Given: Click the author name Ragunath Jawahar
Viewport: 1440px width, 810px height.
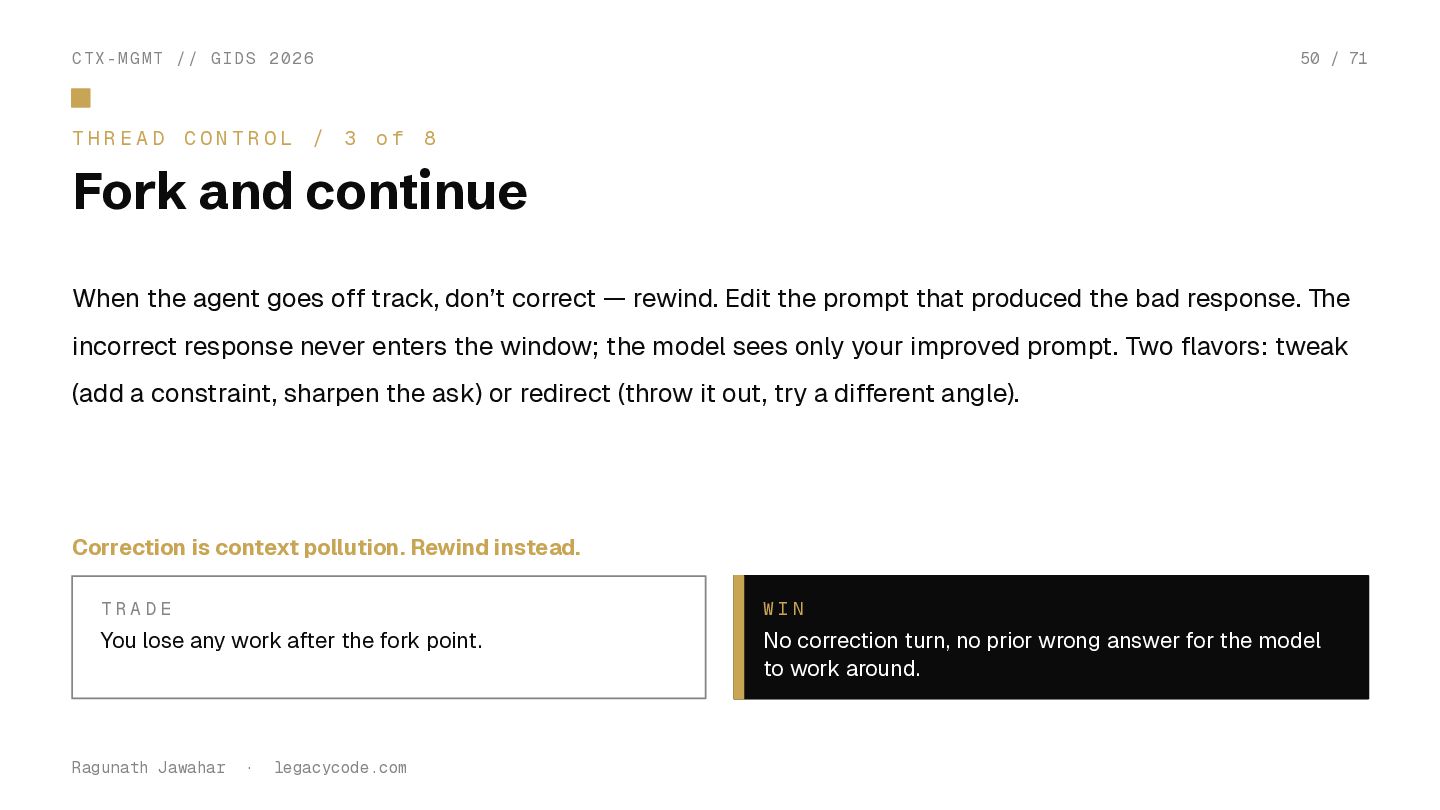Looking at the screenshot, I should tap(149, 768).
